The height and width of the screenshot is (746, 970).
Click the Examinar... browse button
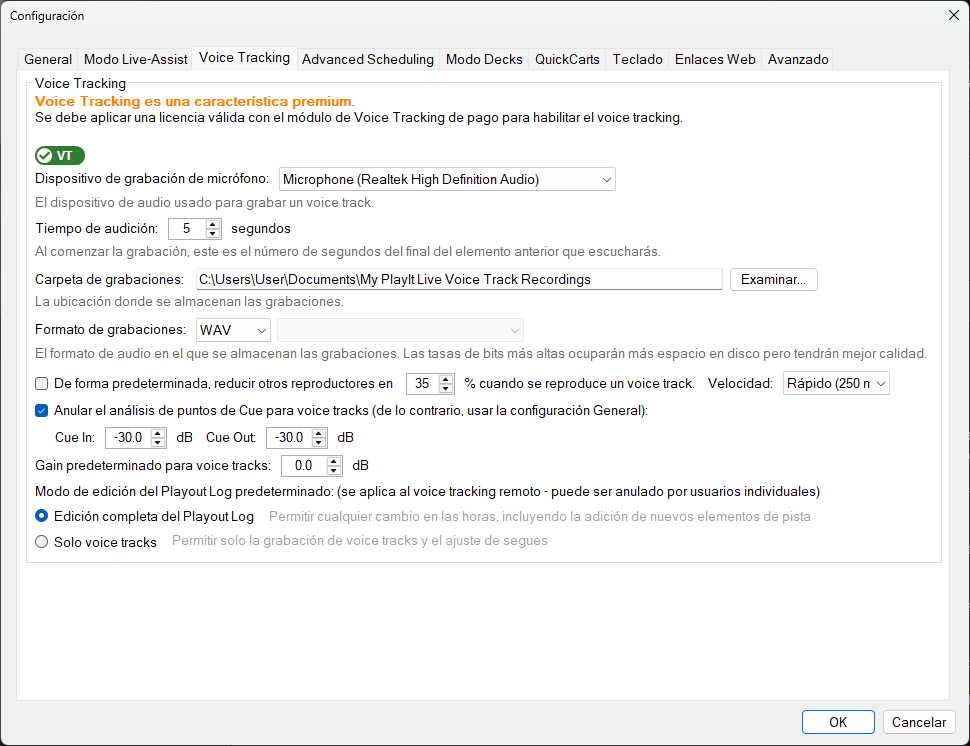[x=773, y=280]
